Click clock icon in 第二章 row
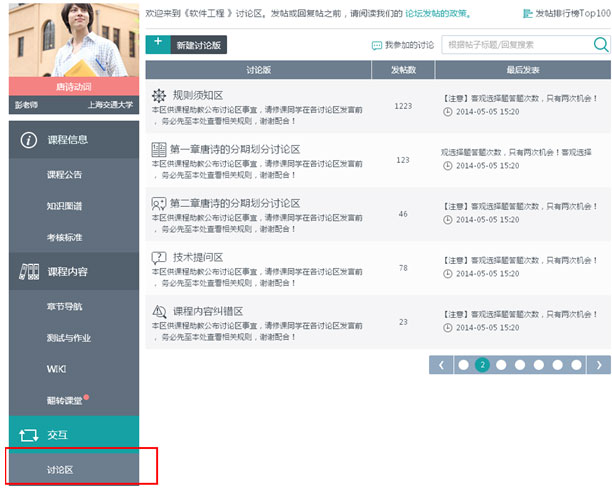612x493 pixels. (x=447, y=220)
